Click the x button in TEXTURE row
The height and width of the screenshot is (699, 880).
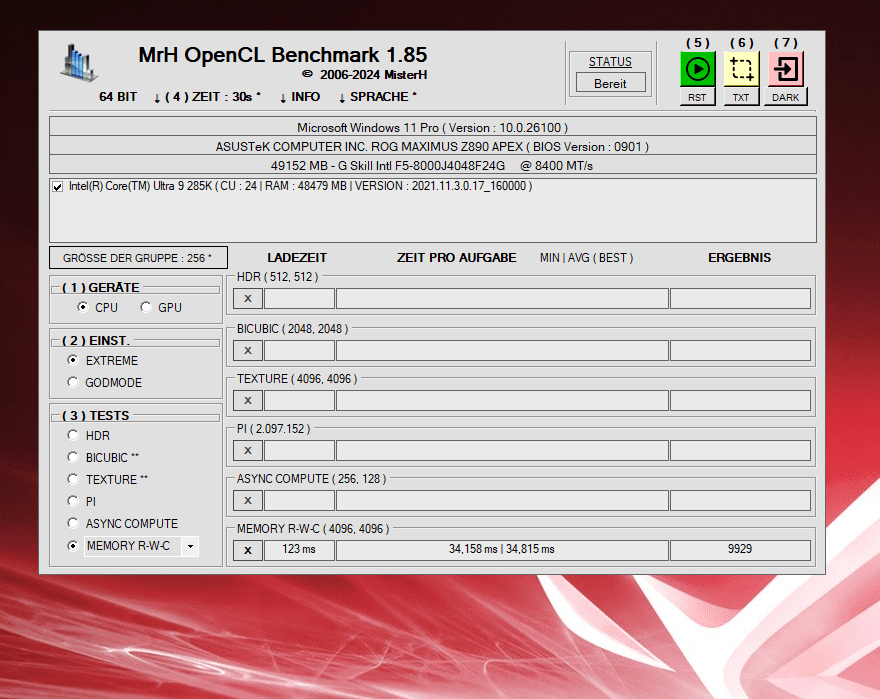pyautogui.click(x=248, y=400)
